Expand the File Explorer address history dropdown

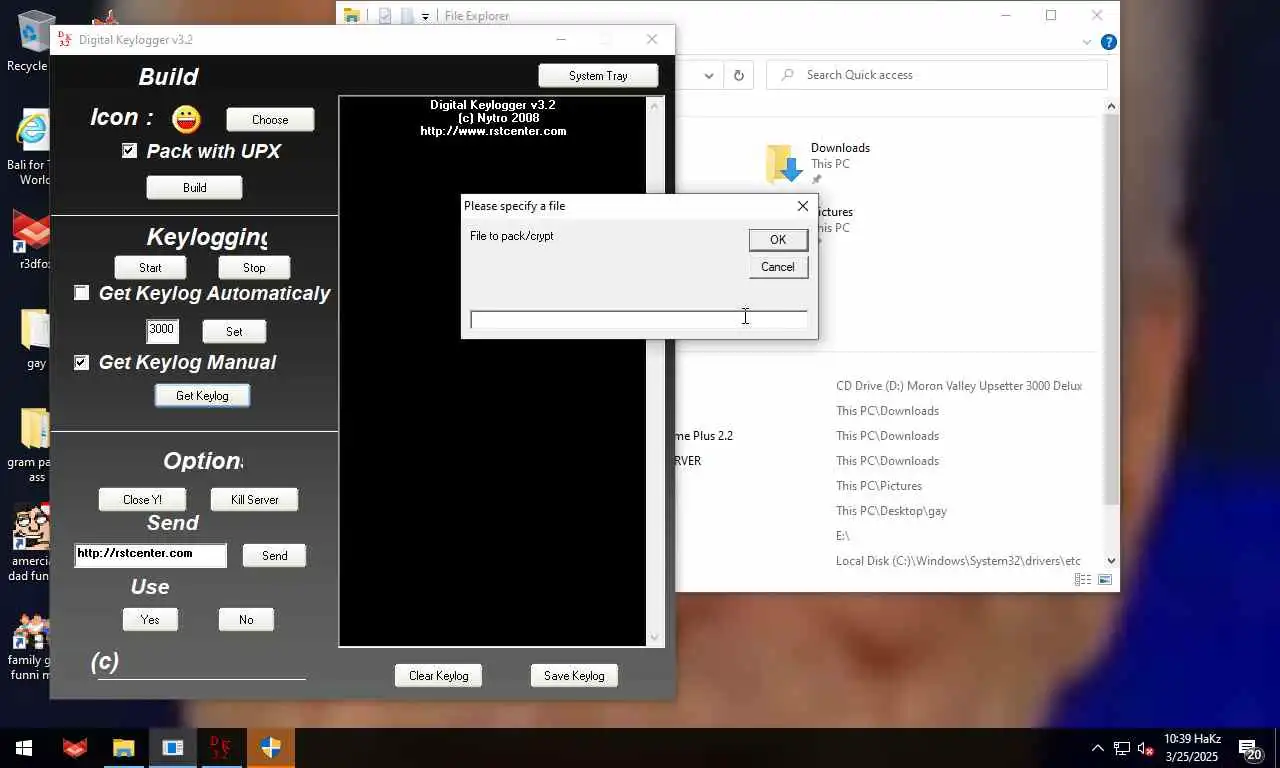(x=709, y=75)
